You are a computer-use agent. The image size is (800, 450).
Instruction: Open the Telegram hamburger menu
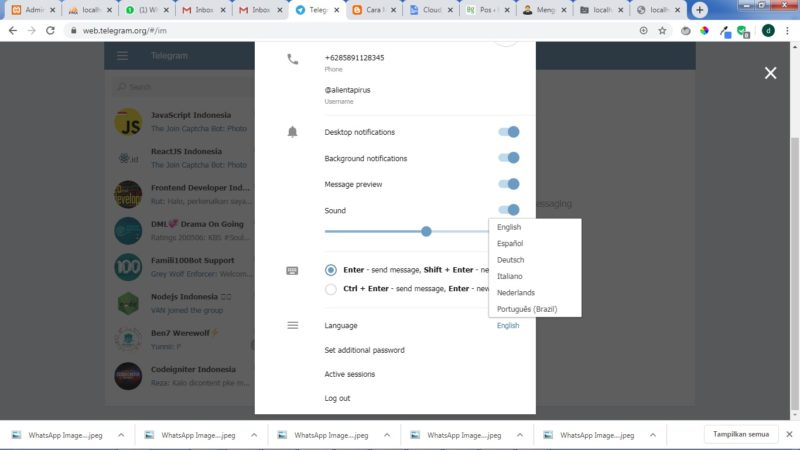click(x=122, y=56)
